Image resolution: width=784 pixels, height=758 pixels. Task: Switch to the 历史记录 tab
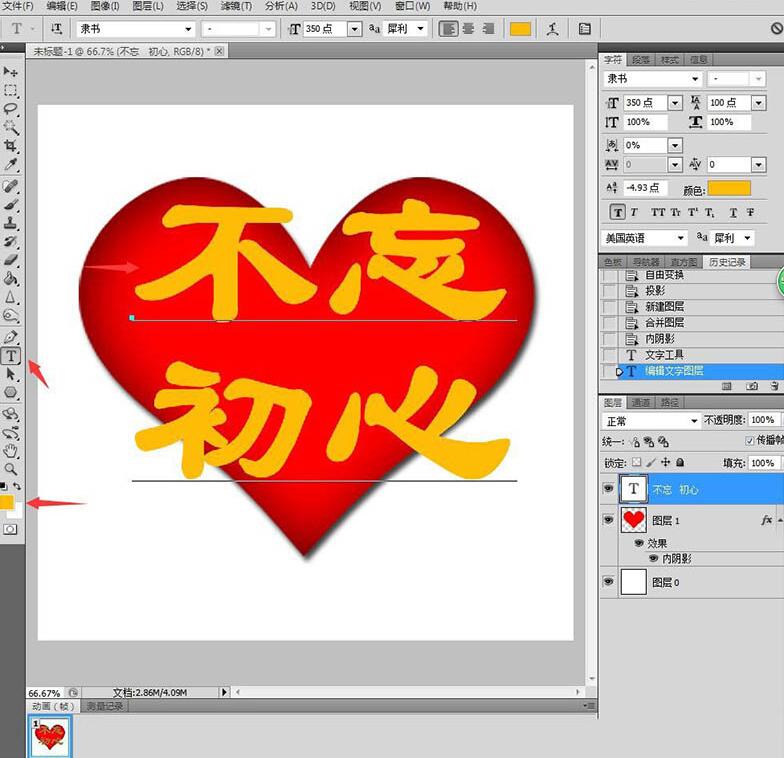click(x=727, y=262)
